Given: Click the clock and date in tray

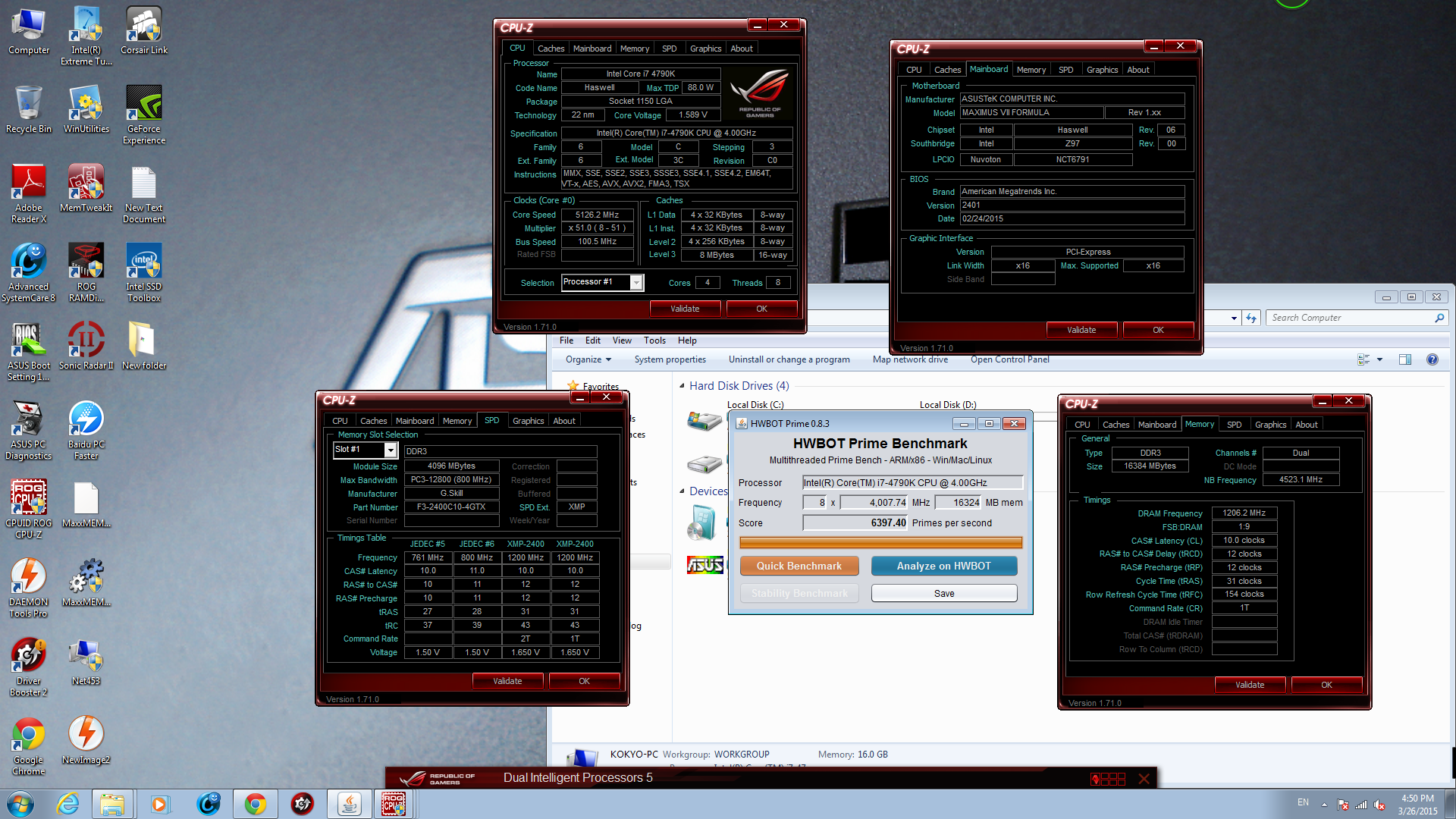Looking at the screenshot, I should point(1417,805).
